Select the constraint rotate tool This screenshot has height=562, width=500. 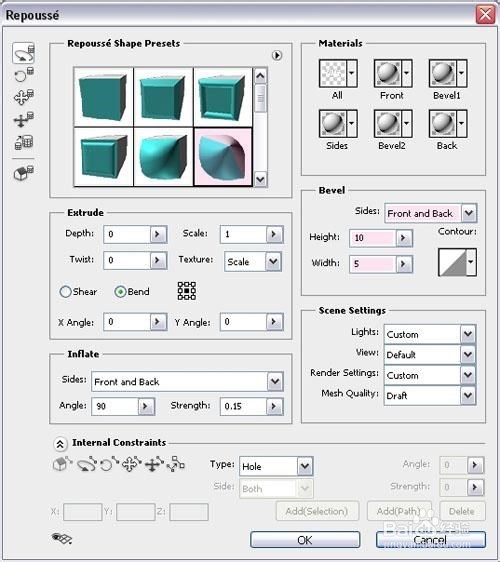pos(86,465)
